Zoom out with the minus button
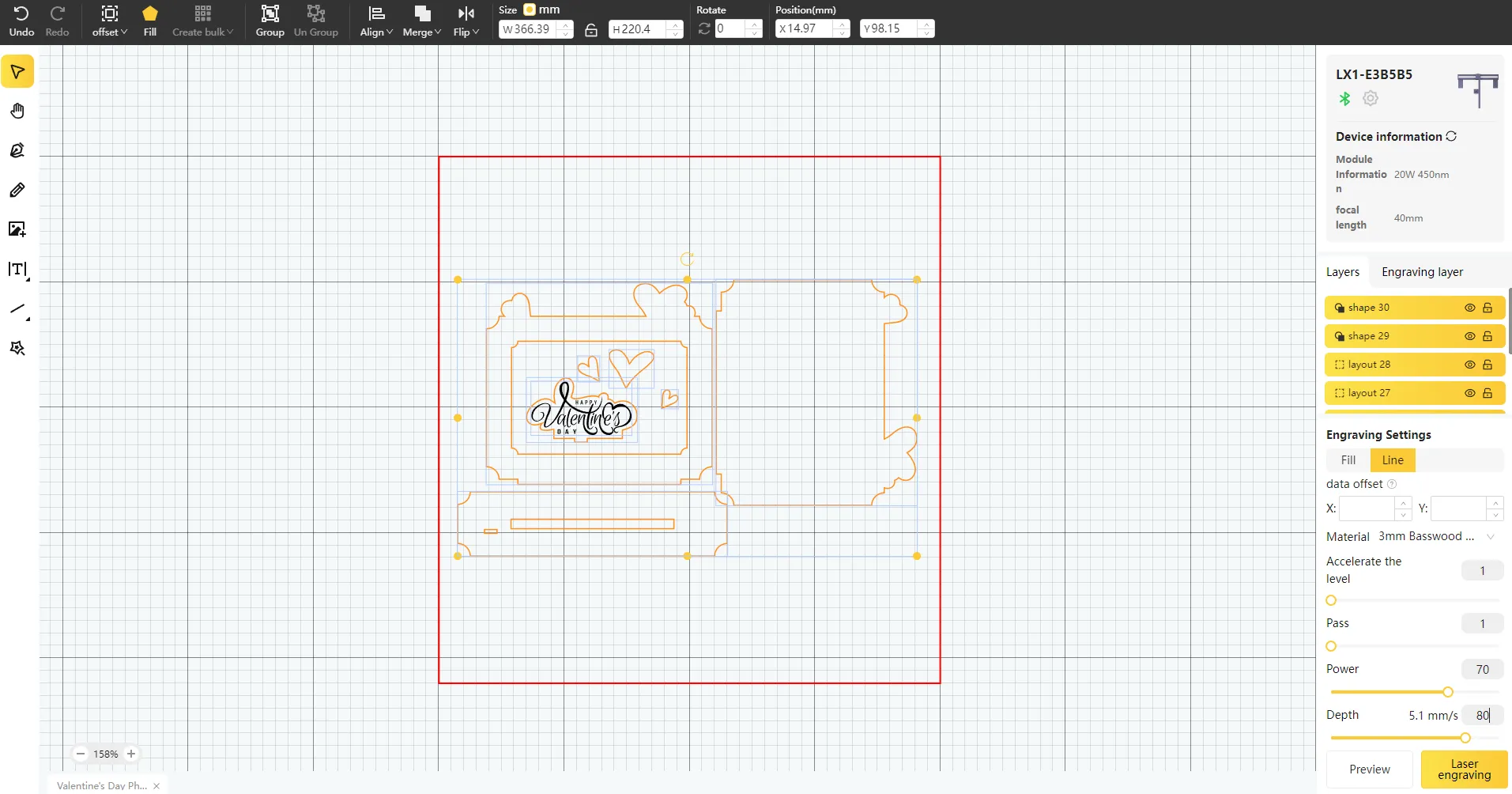1512x794 pixels. (x=81, y=754)
